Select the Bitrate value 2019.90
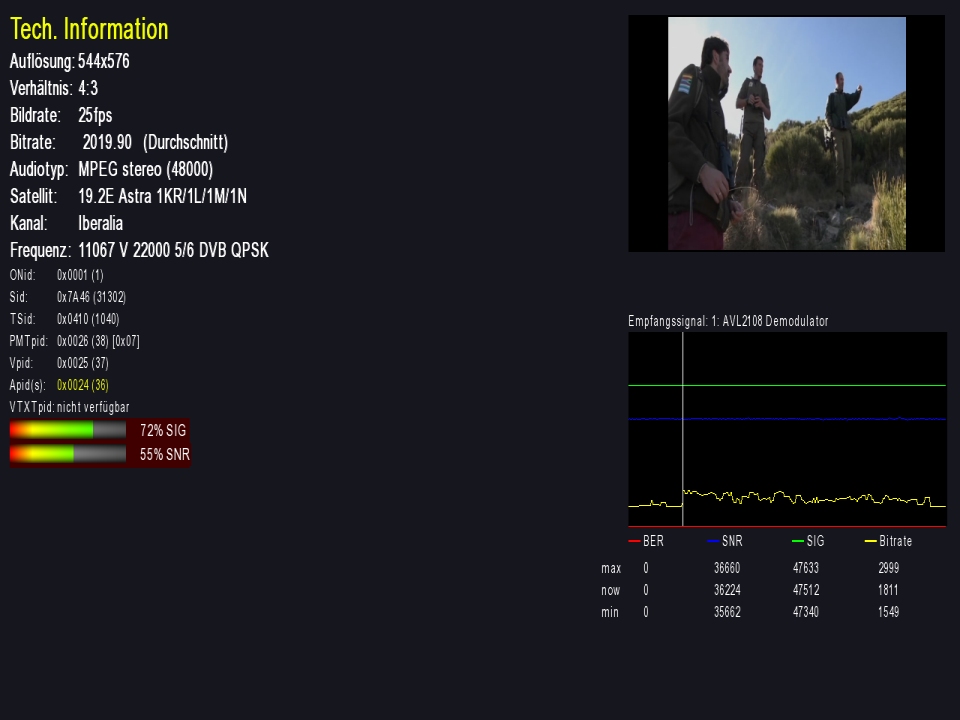960x720 pixels. (x=107, y=142)
